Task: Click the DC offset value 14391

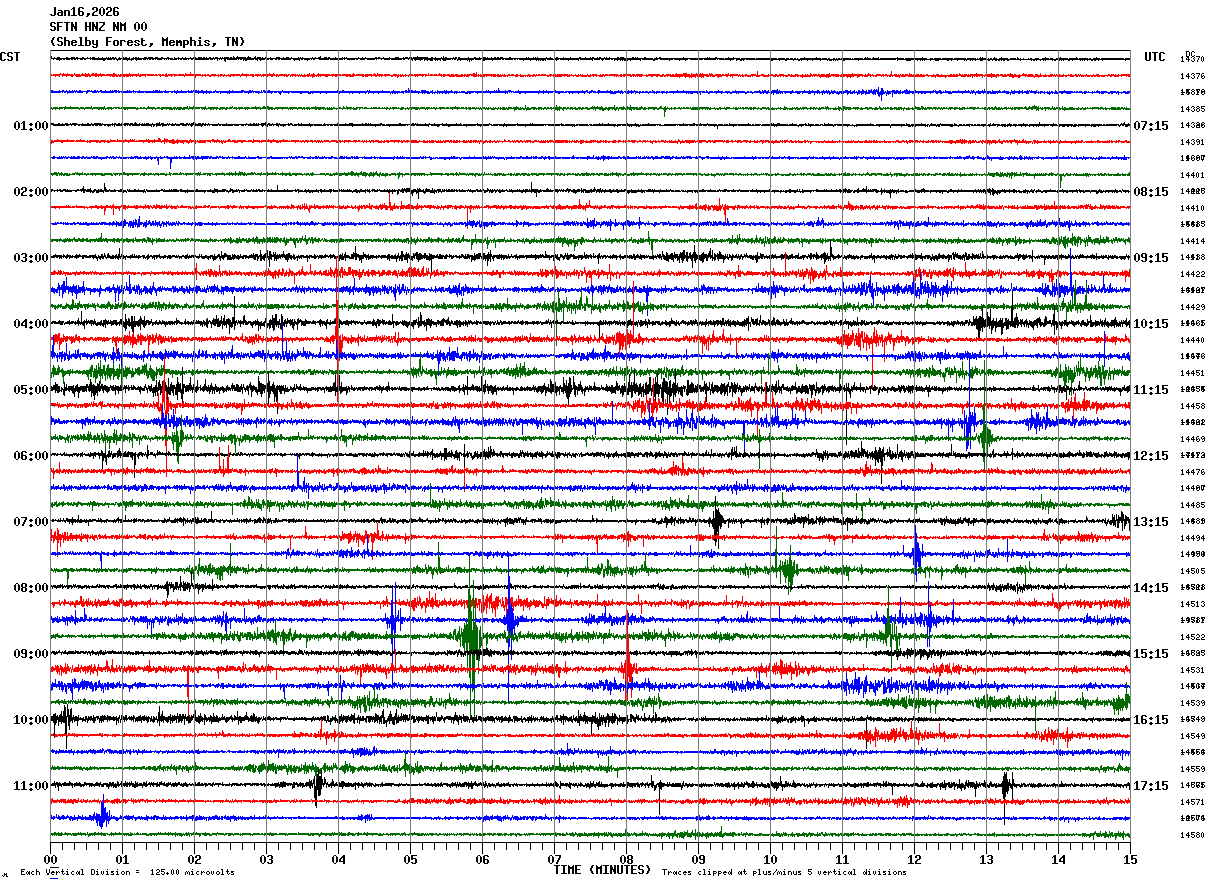Action: coord(1192,142)
